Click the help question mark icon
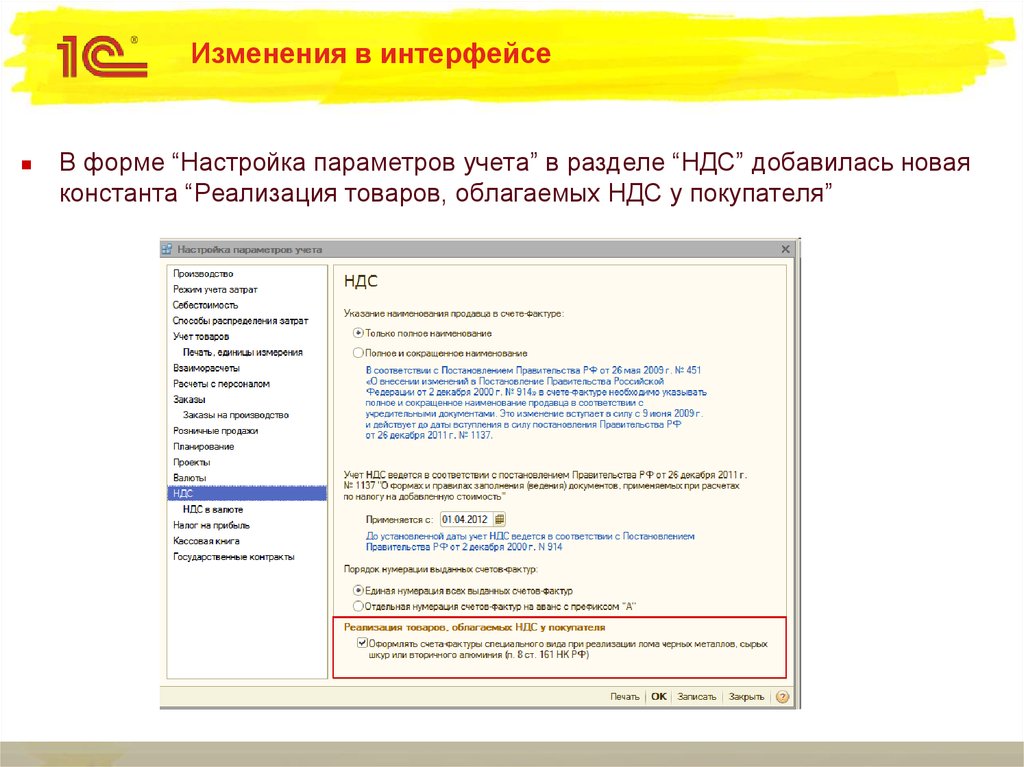 click(782, 696)
